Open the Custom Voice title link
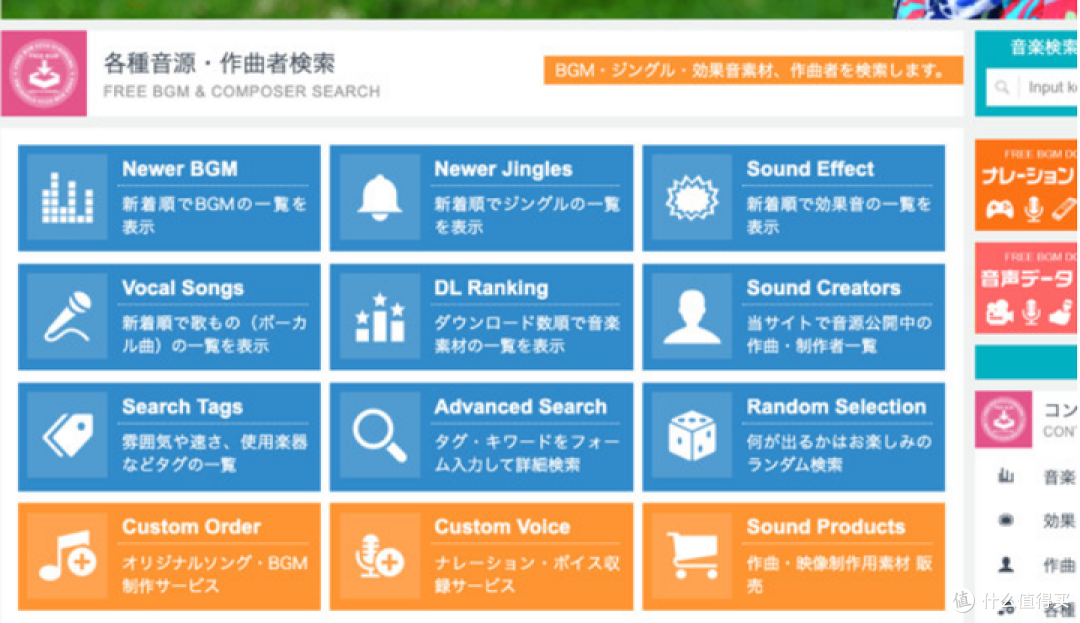This screenshot has height=623, width=1080. 502,527
